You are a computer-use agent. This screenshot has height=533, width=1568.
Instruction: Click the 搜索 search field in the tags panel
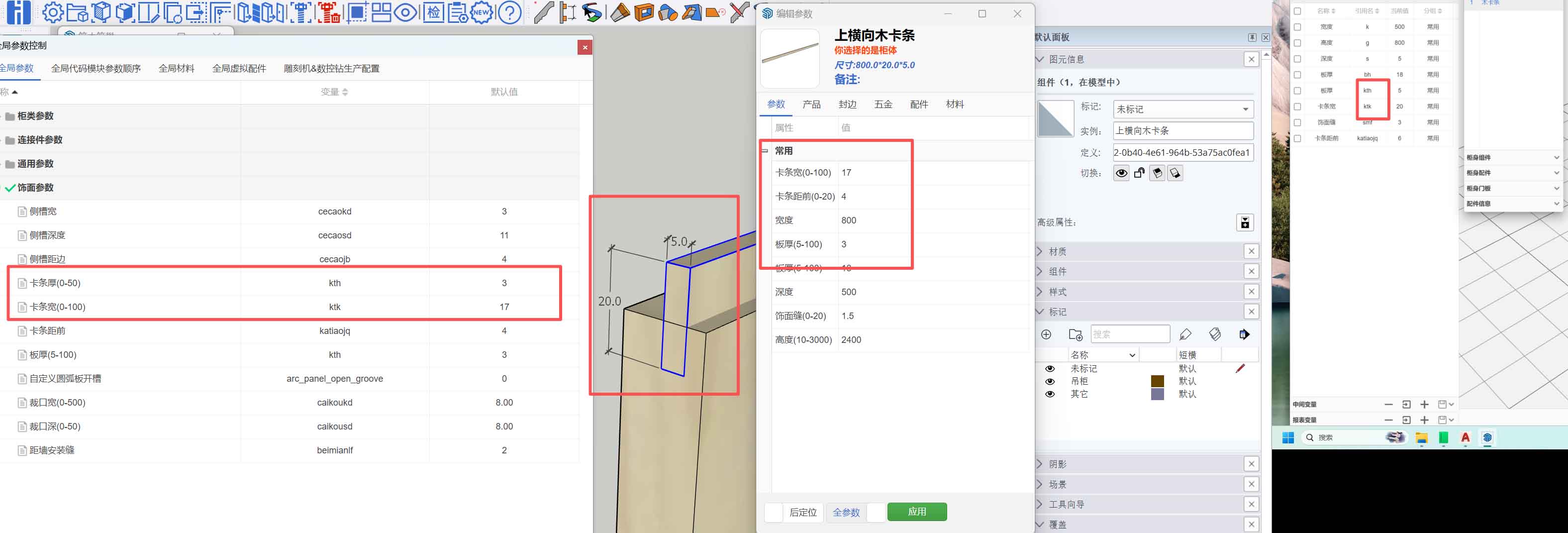[1131, 334]
